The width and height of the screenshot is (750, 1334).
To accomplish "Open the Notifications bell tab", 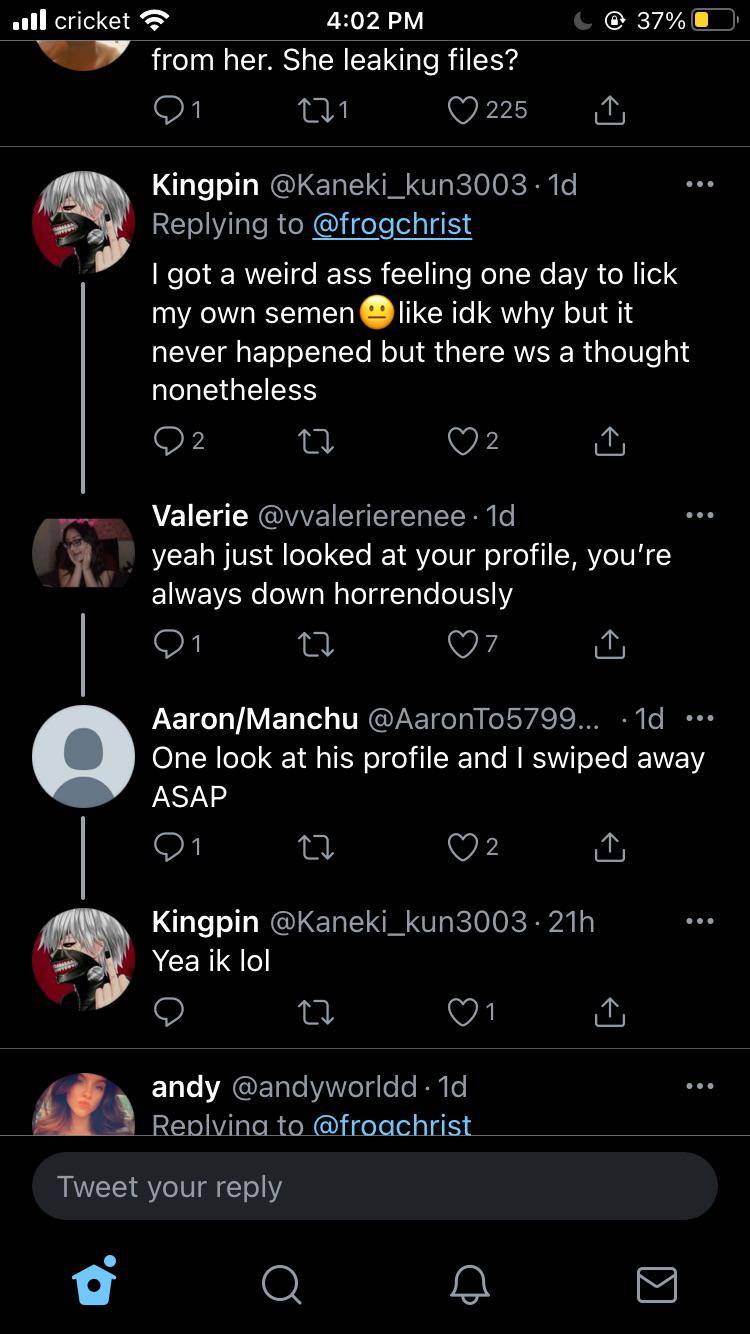I will click(469, 1284).
